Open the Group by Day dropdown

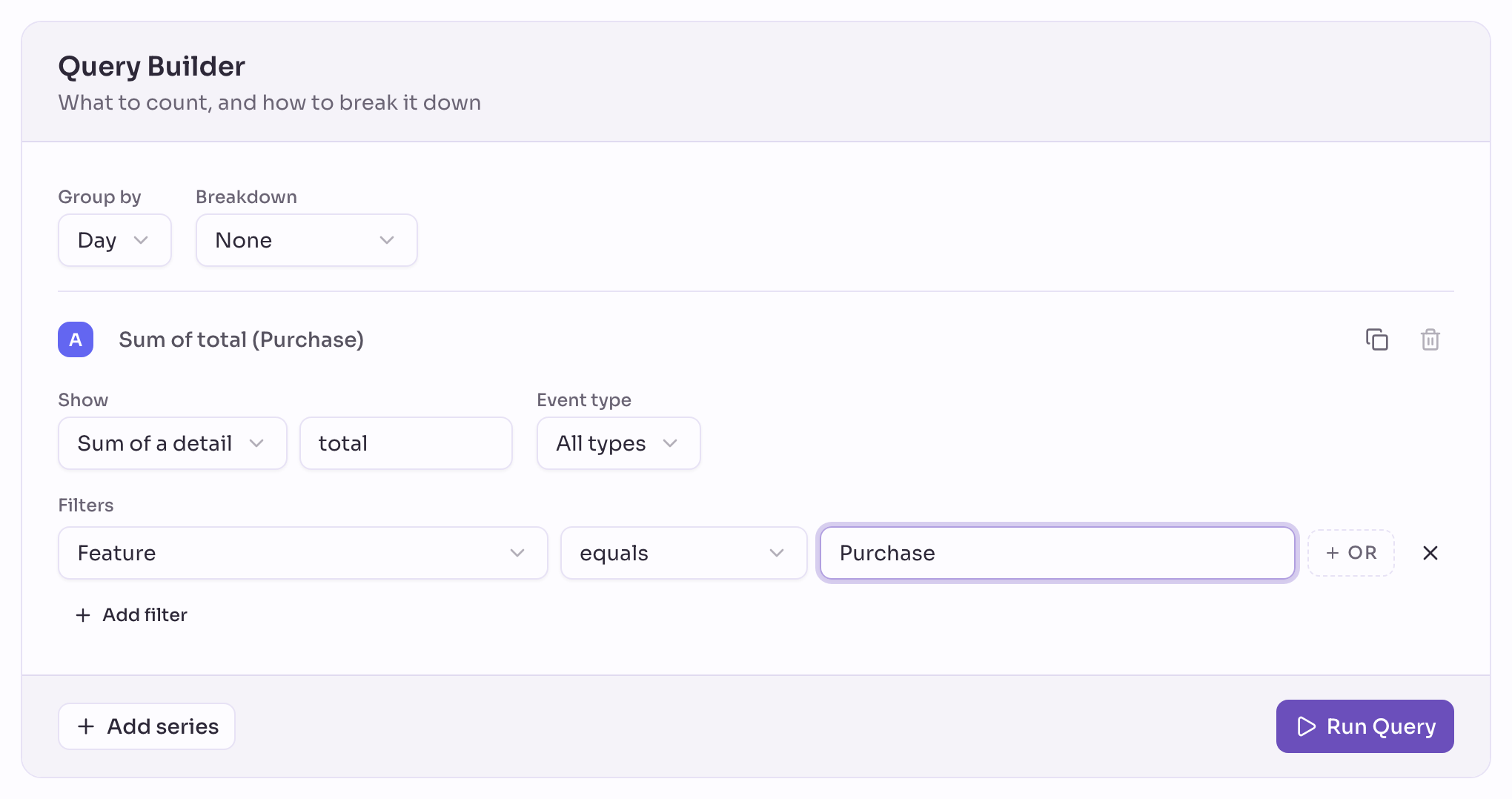(x=115, y=240)
